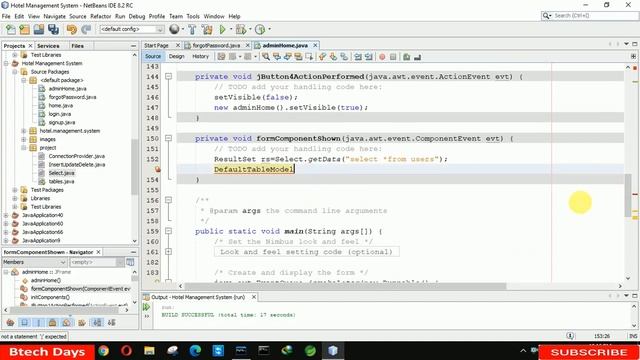This screenshot has width=640, height=360.
Task: Click the Profile Project clock icon
Action: (x=260, y=29)
